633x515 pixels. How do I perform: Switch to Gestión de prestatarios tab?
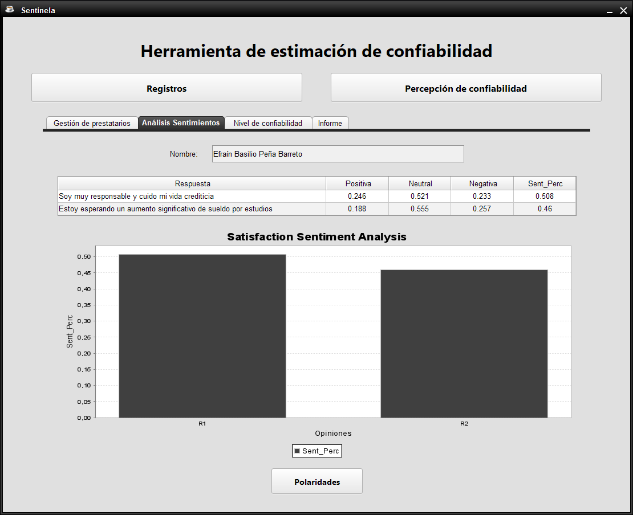[x=91, y=123]
